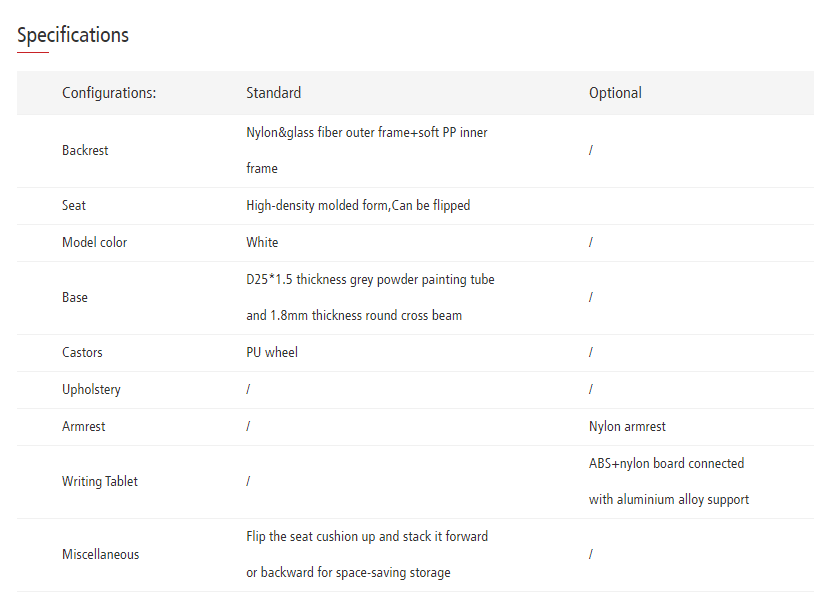Select the Configurations column header
The image size is (821, 597).
coord(109,93)
